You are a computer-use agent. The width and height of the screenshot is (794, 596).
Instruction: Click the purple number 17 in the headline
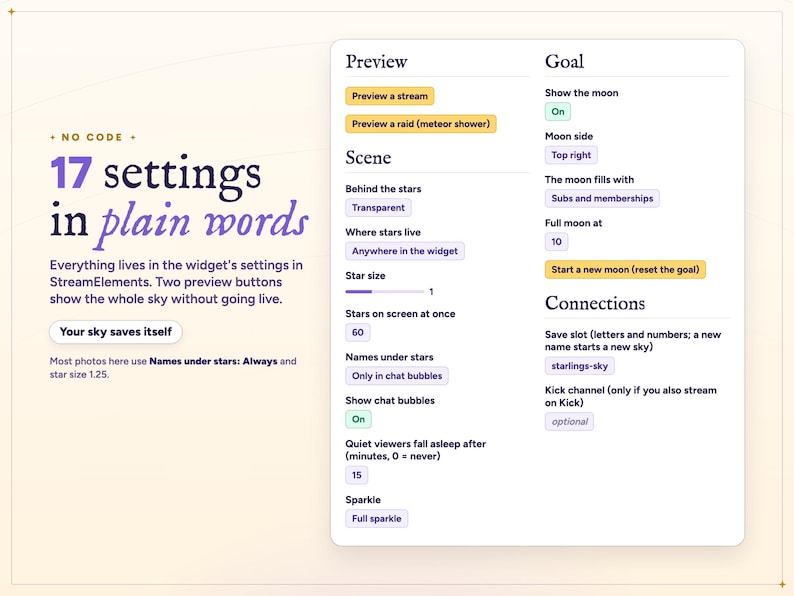(x=71, y=173)
